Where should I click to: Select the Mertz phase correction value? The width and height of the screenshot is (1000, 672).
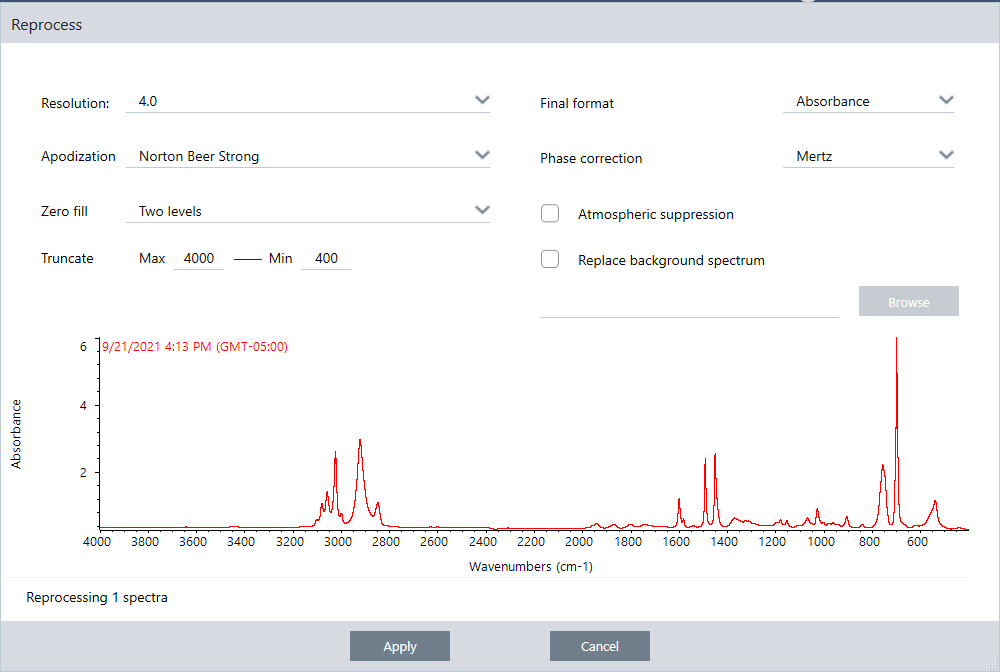pyautogui.click(x=816, y=156)
